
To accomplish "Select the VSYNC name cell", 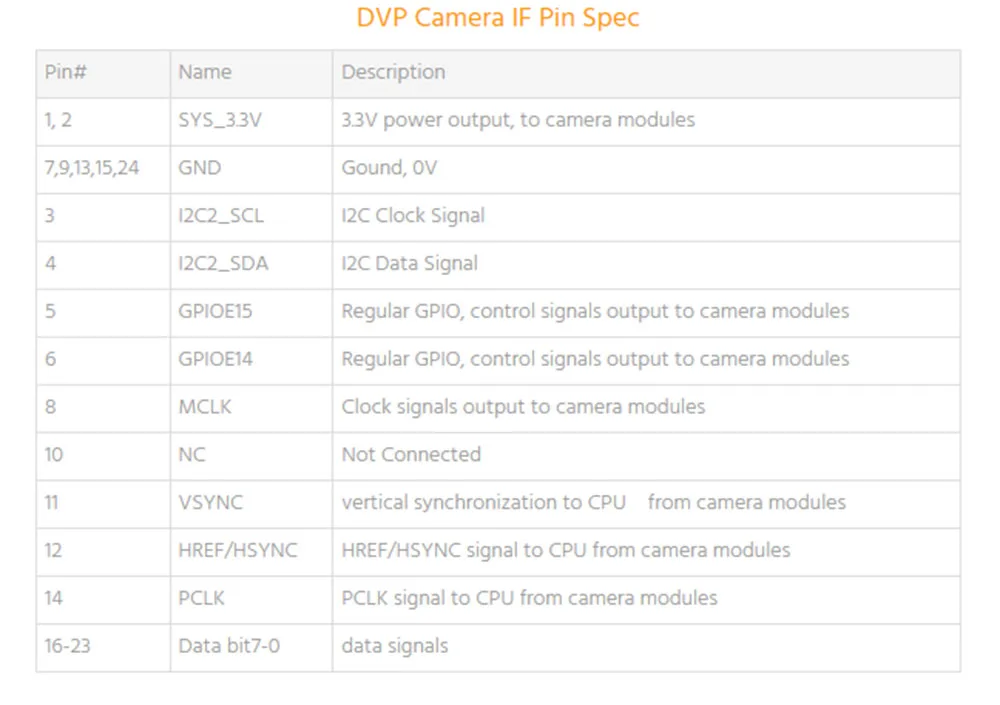I will 251,505.
